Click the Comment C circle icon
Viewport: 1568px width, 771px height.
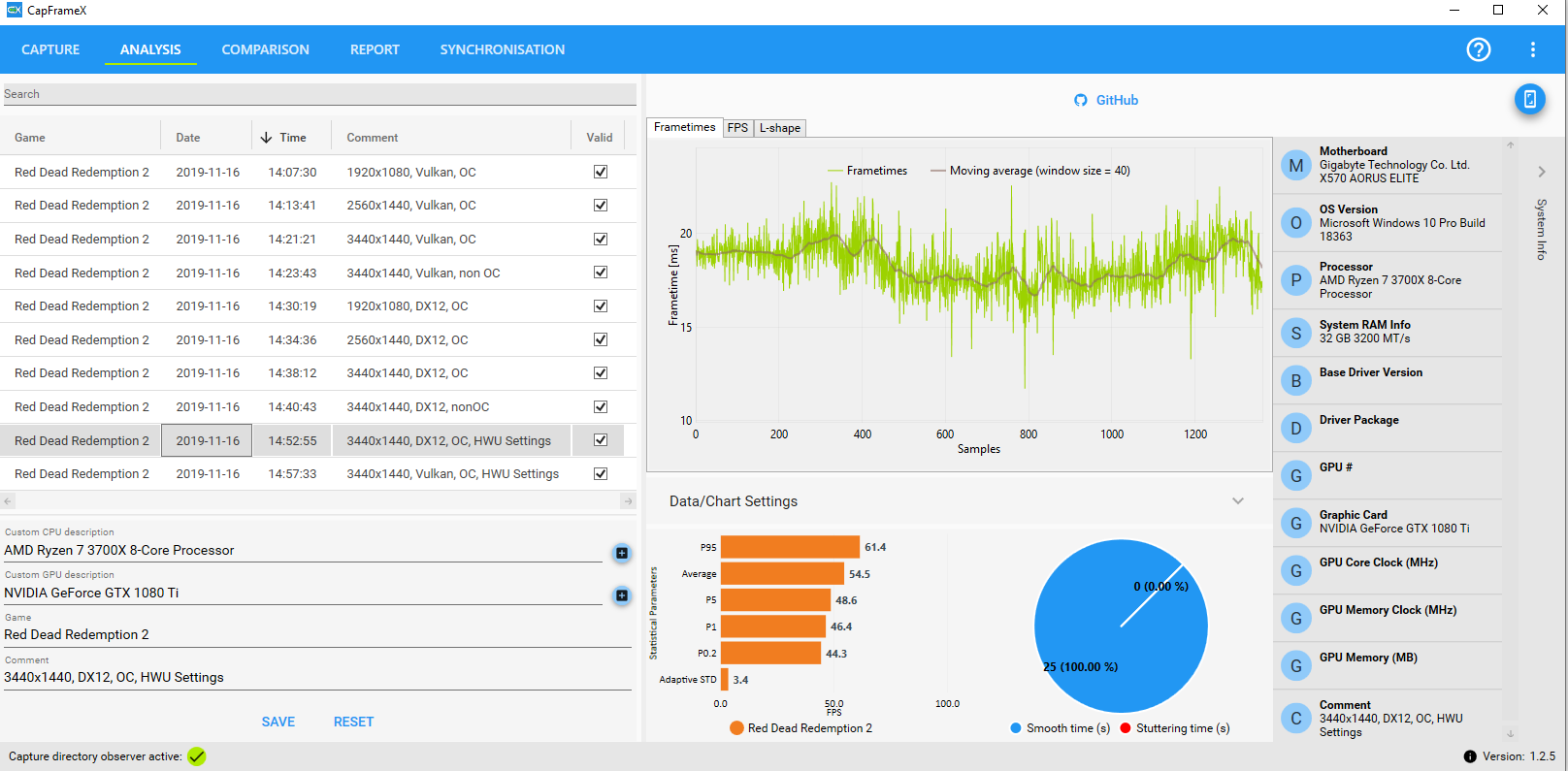coord(1295,719)
